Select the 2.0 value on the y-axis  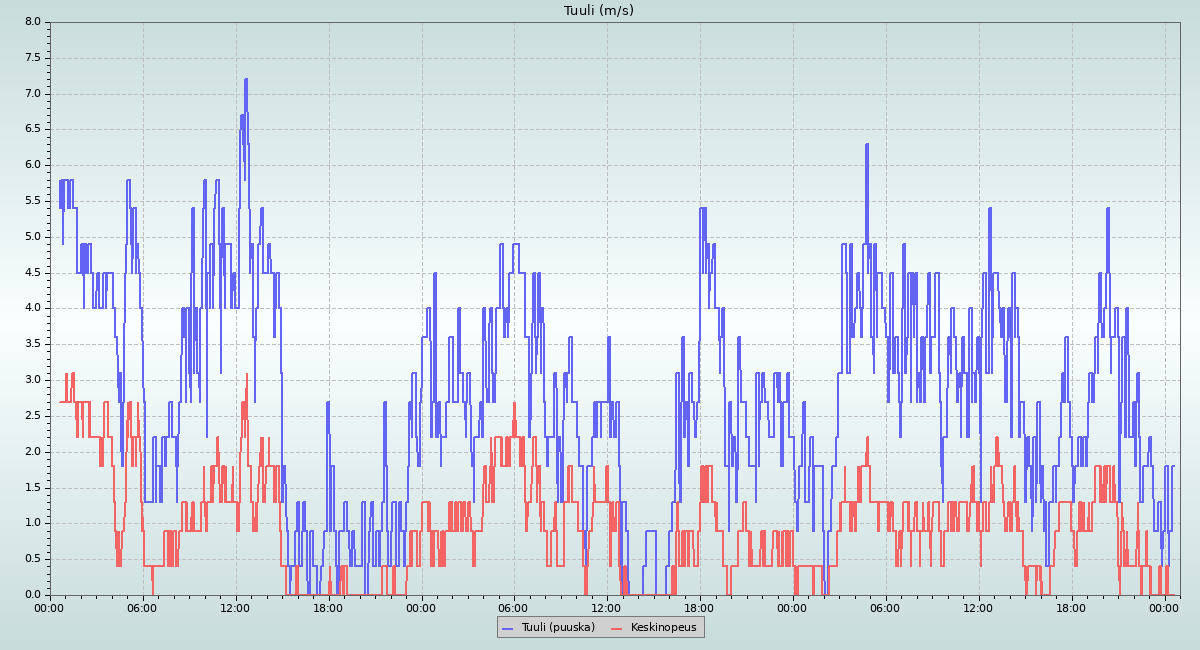[x=33, y=452]
